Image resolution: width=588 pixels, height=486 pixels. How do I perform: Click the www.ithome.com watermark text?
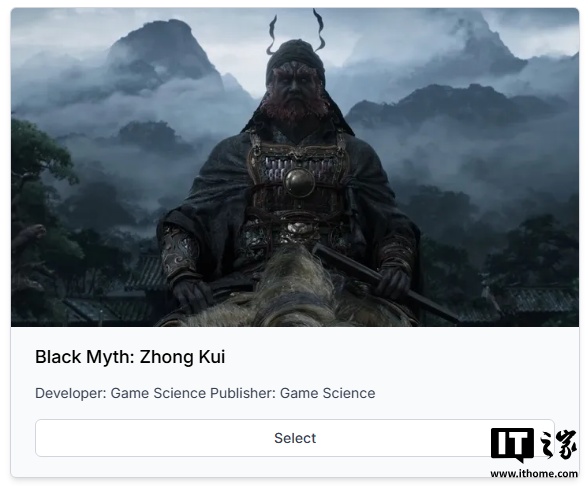pyautogui.click(x=534, y=474)
